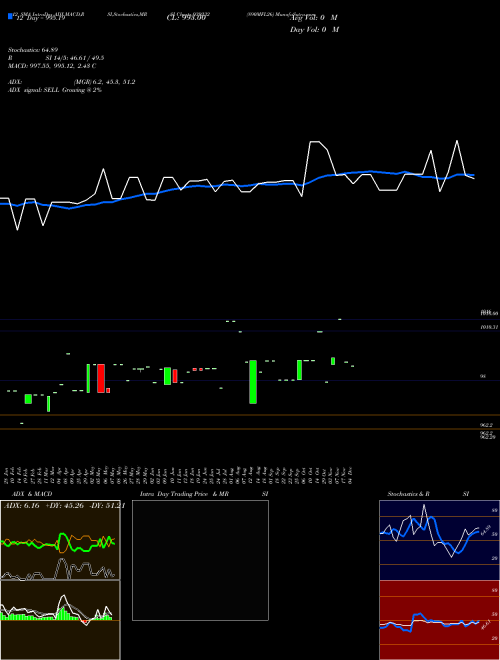
Task: Select the "Stochastics: 64.89" readout
Action: [x=32, y=50]
